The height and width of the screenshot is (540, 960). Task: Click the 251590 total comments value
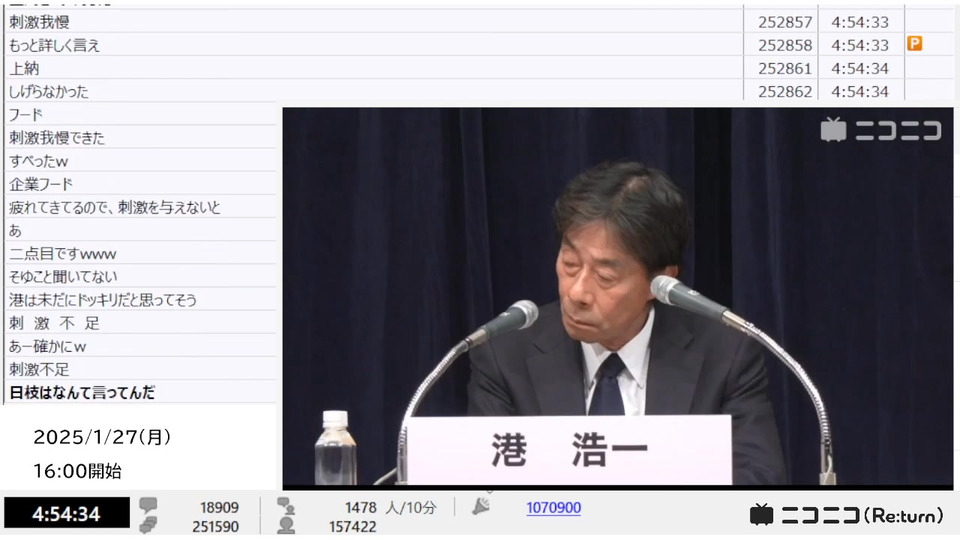tap(216, 526)
